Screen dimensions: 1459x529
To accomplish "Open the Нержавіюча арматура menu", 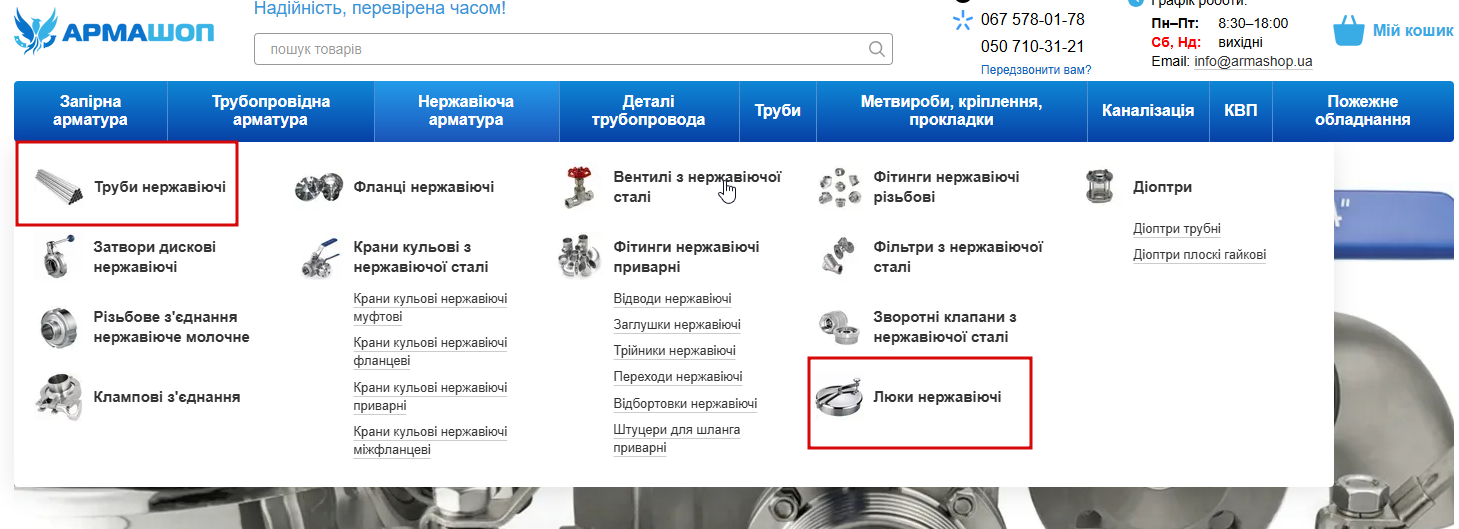I will coord(467,111).
